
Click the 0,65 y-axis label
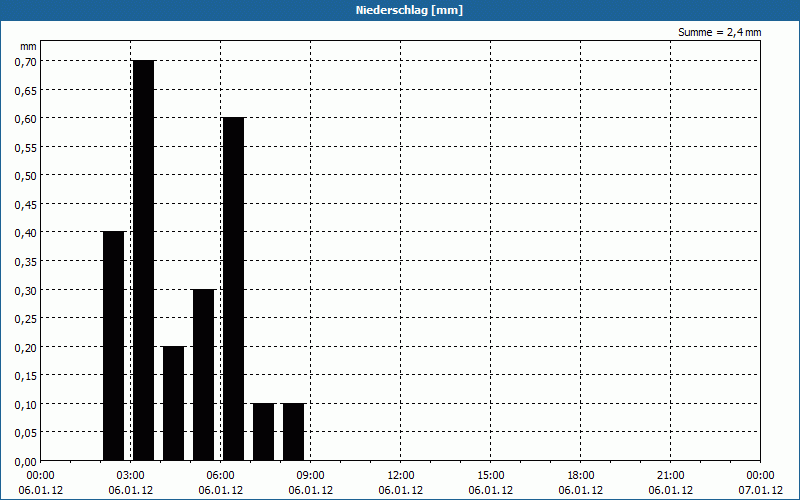point(26,90)
